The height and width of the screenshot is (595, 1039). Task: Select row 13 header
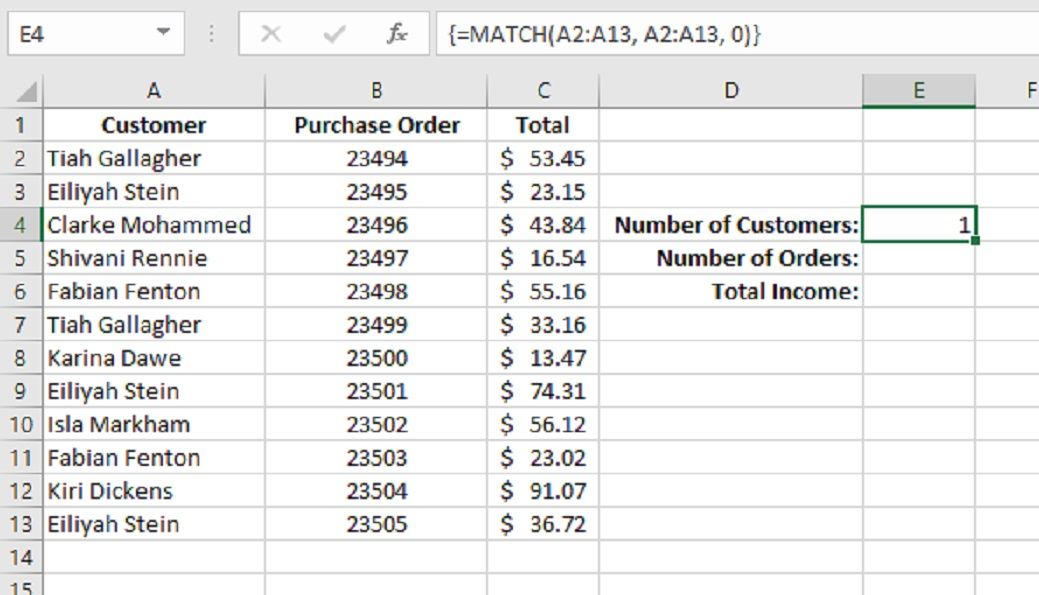pyautogui.click(x=21, y=524)
